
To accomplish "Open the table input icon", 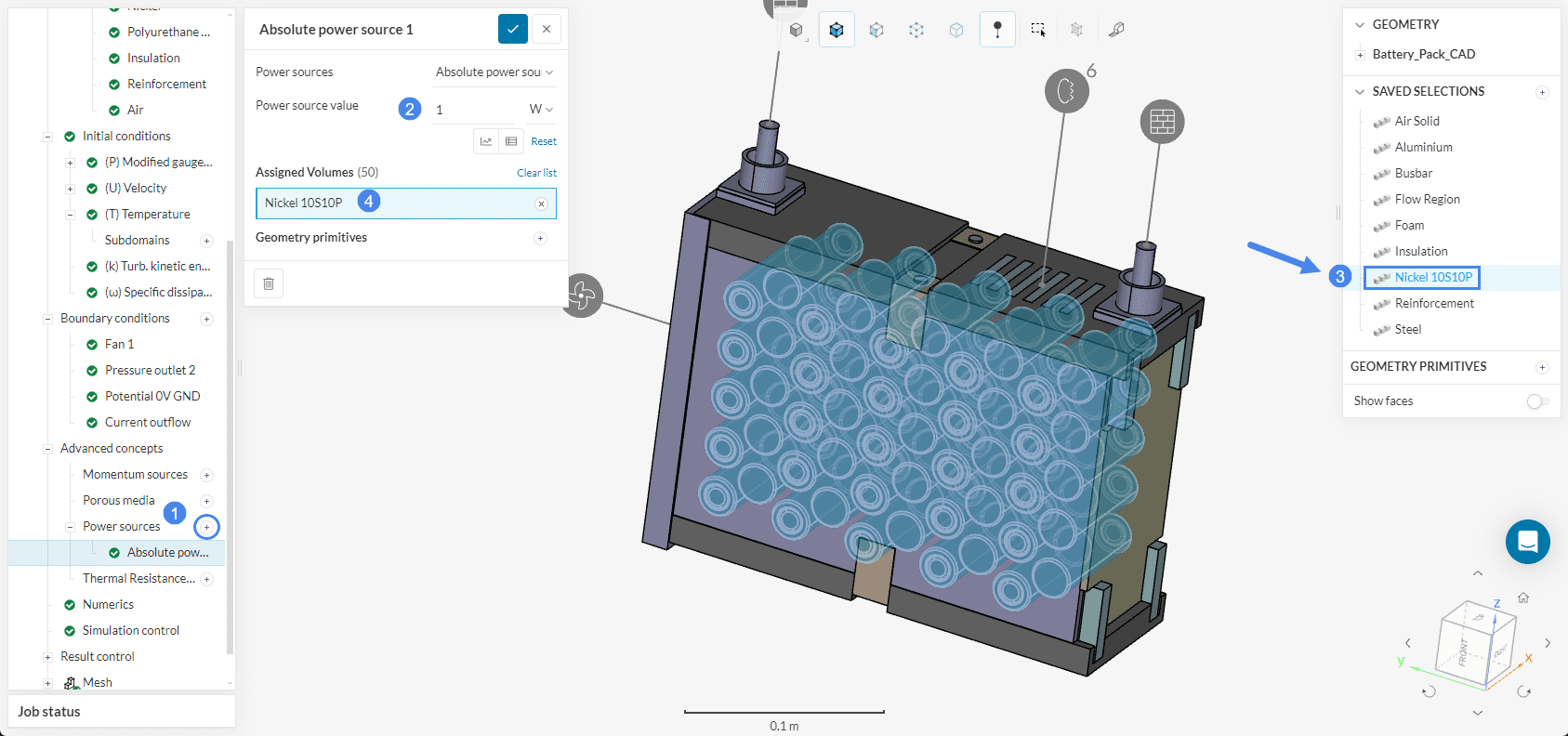I will (x=511, y=141).
